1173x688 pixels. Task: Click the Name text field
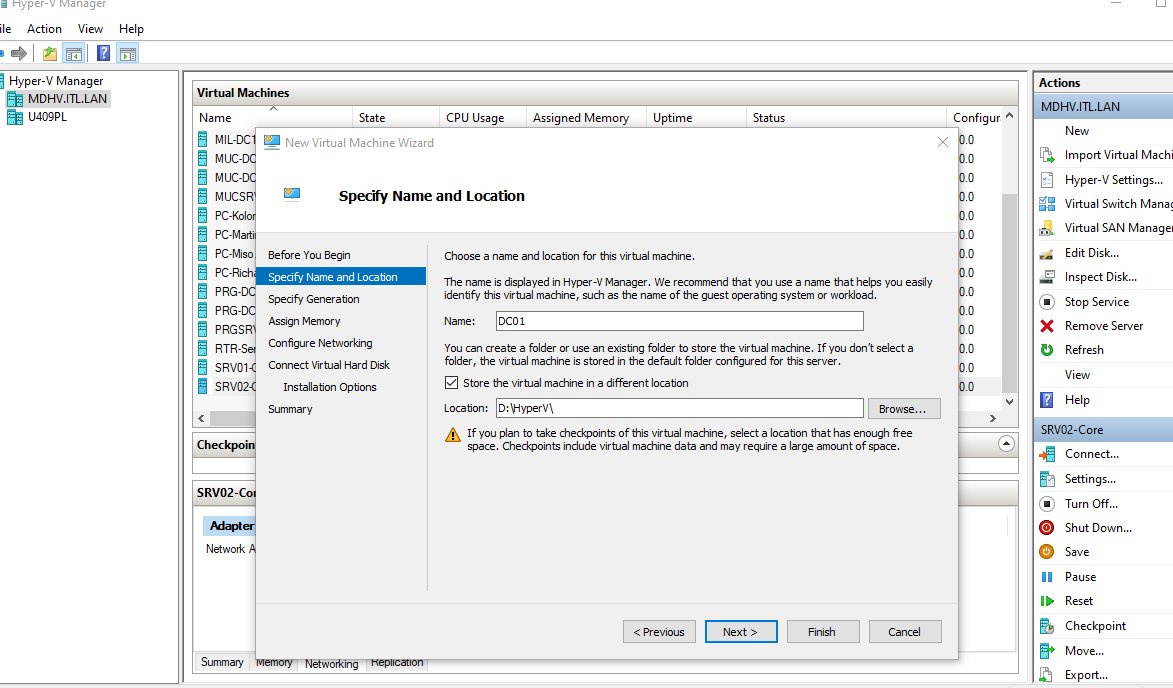pos(678,321)
